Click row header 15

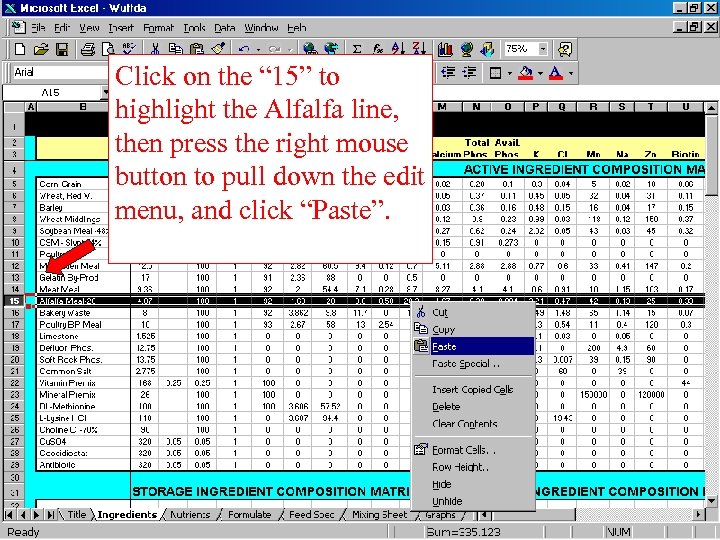tap(15, 301)
